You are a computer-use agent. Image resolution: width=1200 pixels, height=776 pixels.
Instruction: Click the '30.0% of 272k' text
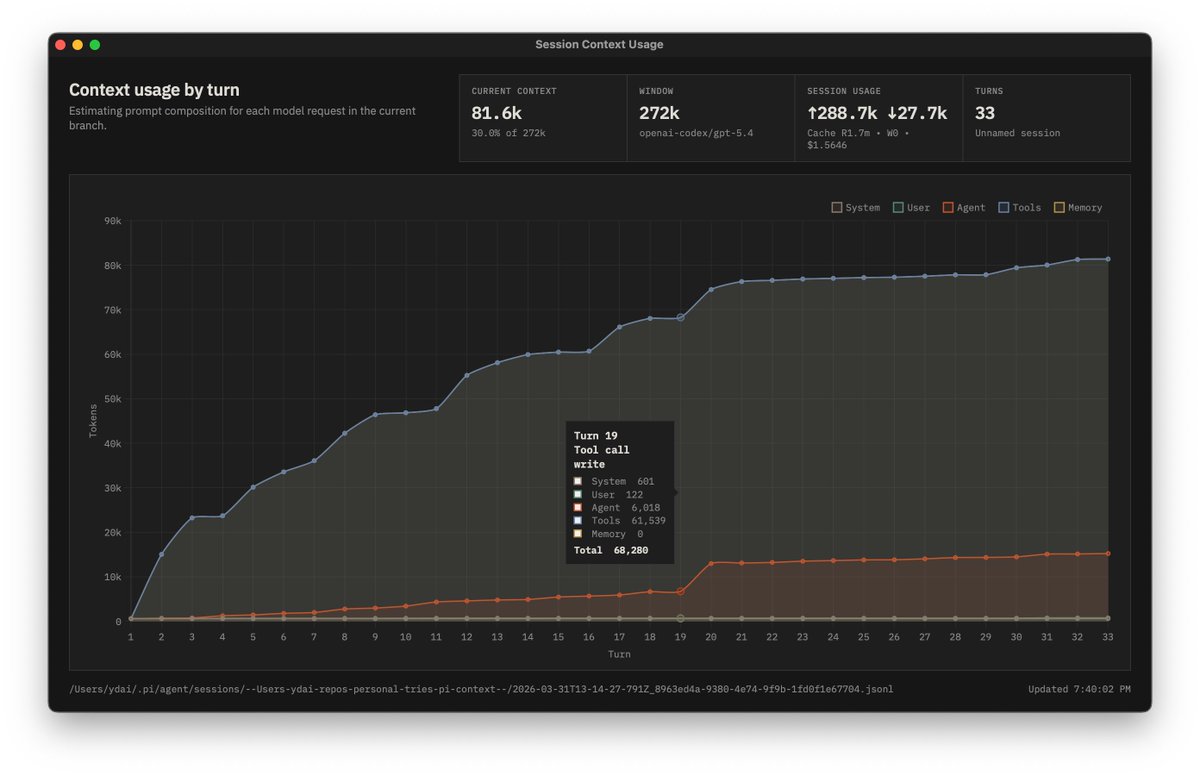click(508, 133)
